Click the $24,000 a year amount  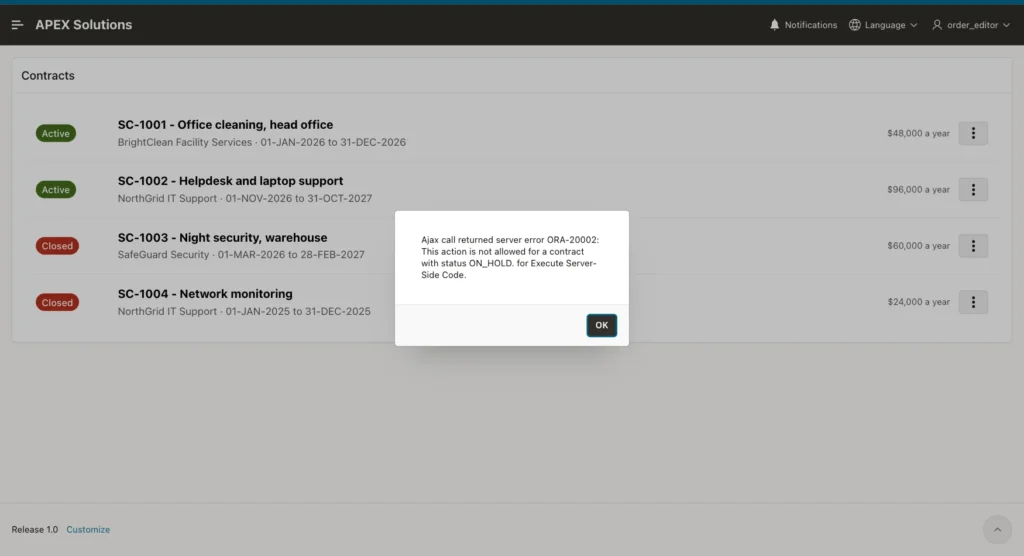pyautogui.click(x=918, y=302)
